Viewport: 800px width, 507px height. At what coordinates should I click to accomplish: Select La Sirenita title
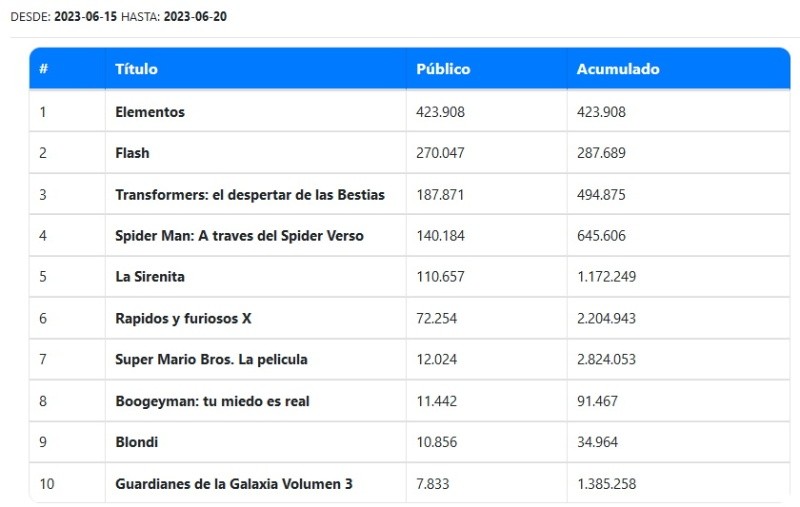pos(150,276)
